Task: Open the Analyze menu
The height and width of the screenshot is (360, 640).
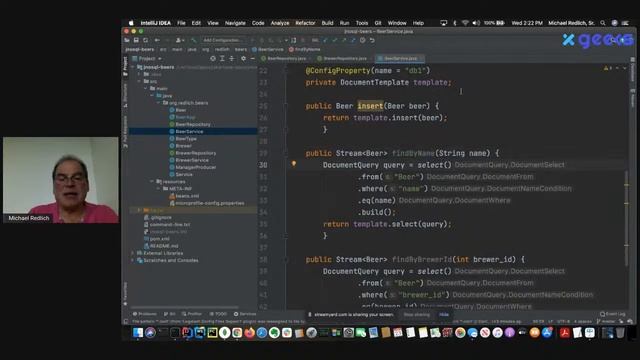Action: click(280, 23)
